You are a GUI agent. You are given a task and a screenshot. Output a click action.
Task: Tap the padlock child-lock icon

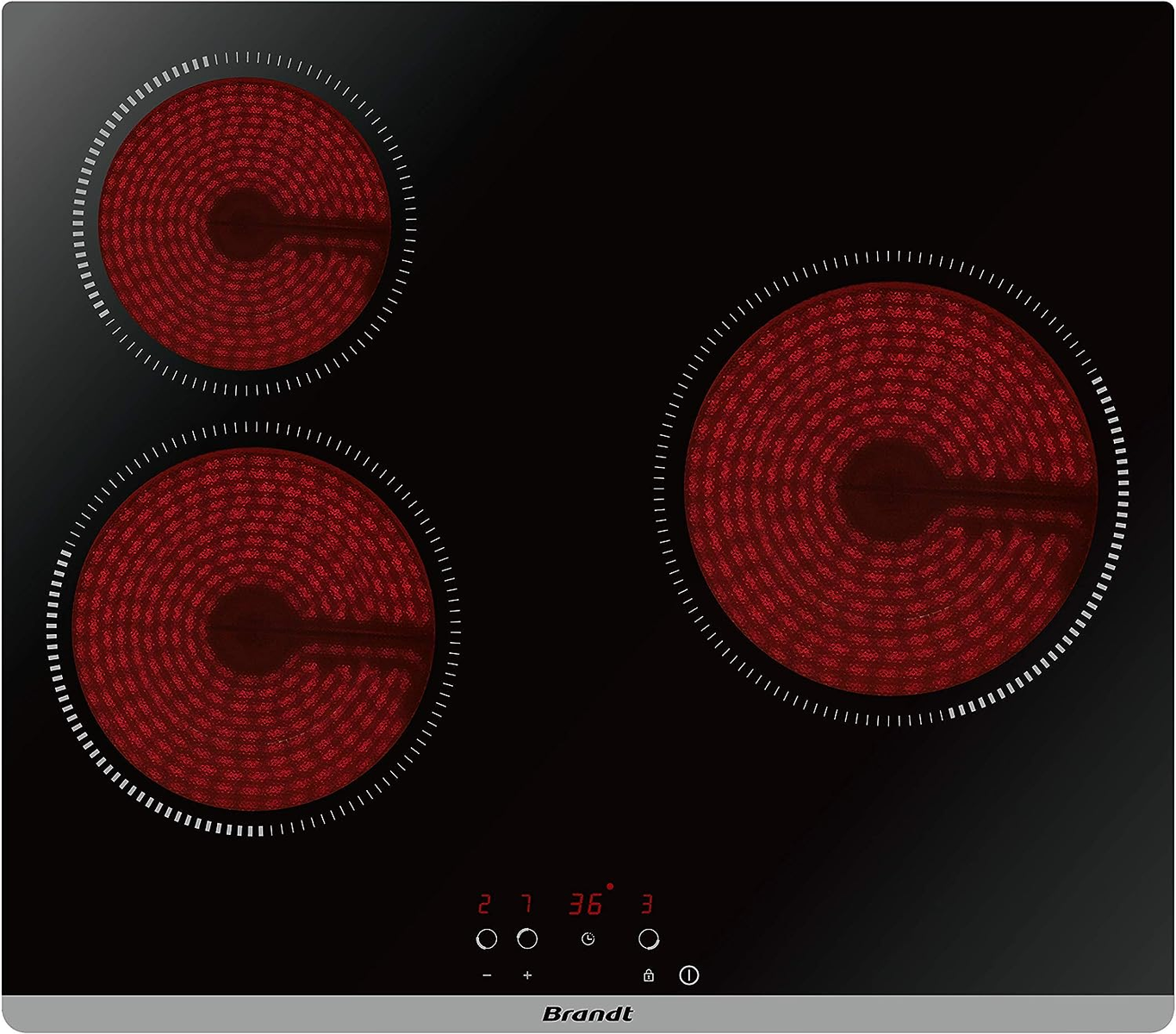[x=648, y=975]
